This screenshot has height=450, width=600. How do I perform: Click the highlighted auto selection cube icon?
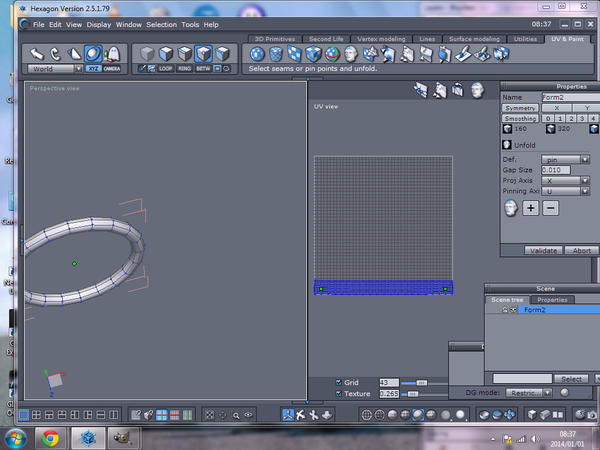coord(203,54)
